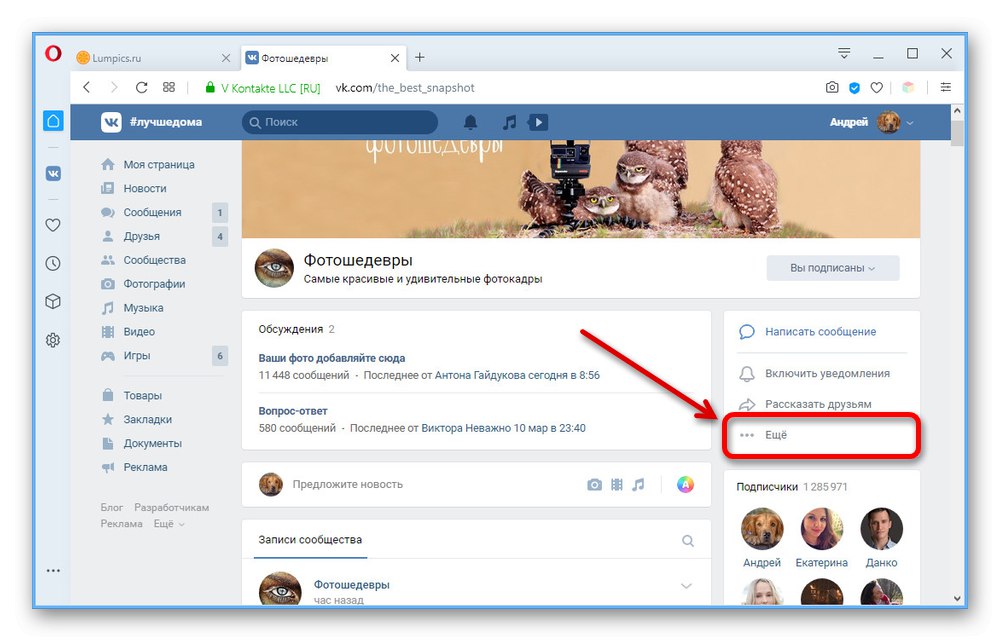Open the Opera main menu logo

53,54
